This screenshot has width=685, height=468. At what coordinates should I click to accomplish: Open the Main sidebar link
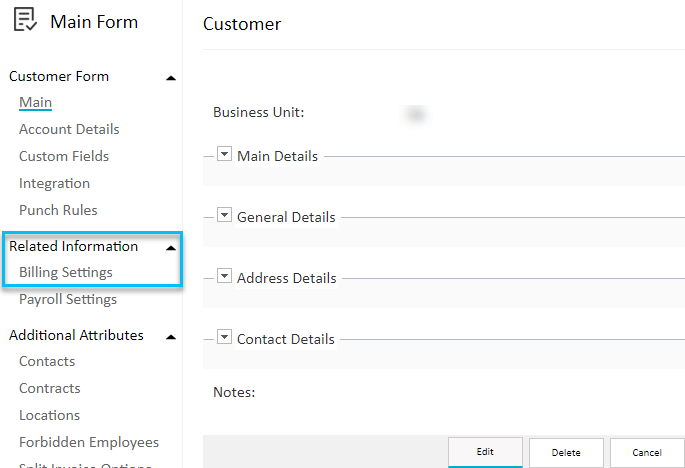pos(35,102)
